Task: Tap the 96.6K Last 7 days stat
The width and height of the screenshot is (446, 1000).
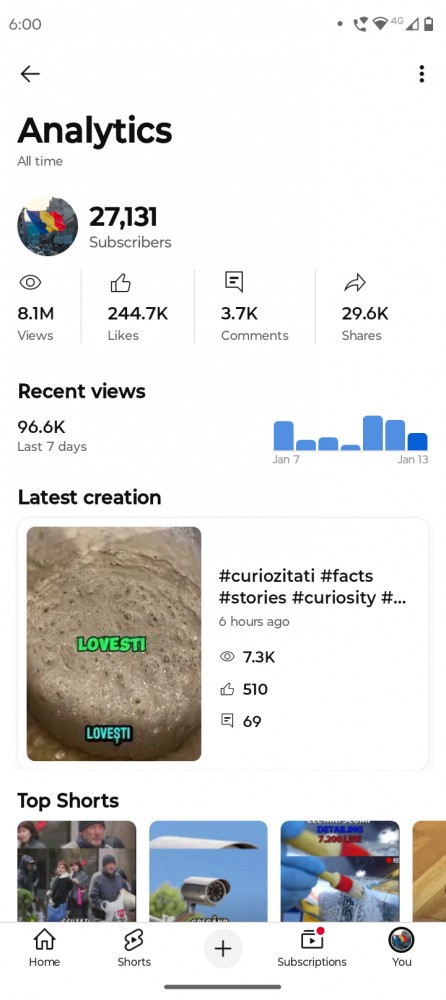Action: pyautogui.click(x=52, y=436)
